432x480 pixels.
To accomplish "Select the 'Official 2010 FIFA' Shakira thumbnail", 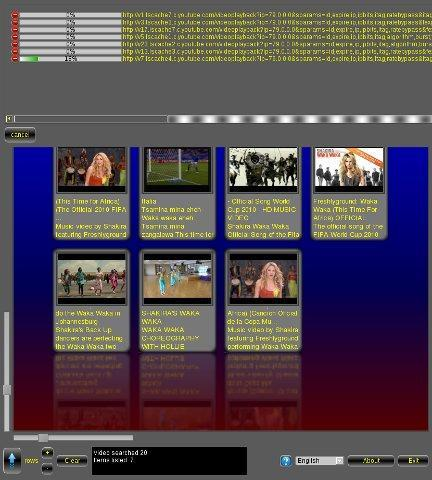I will [x=92, y=170].
